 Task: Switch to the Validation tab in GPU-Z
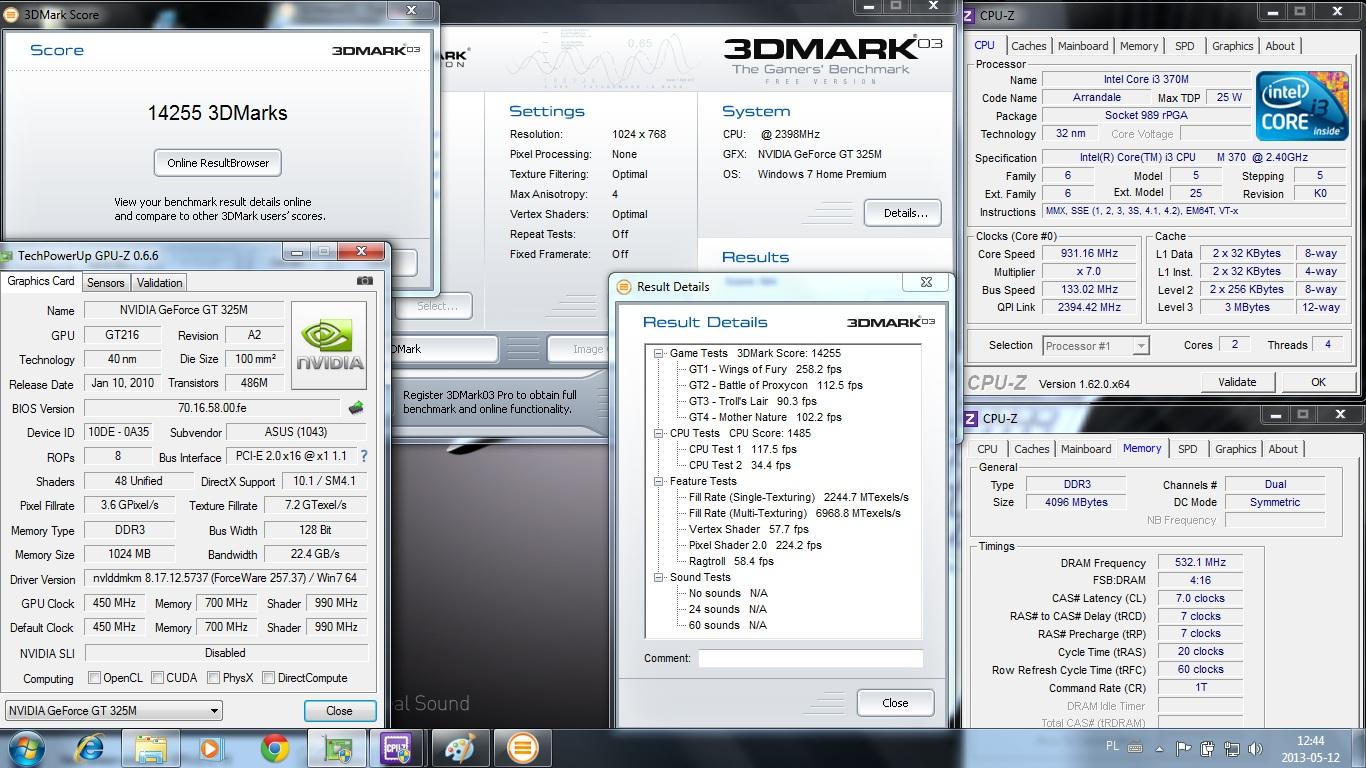[159, 283]
